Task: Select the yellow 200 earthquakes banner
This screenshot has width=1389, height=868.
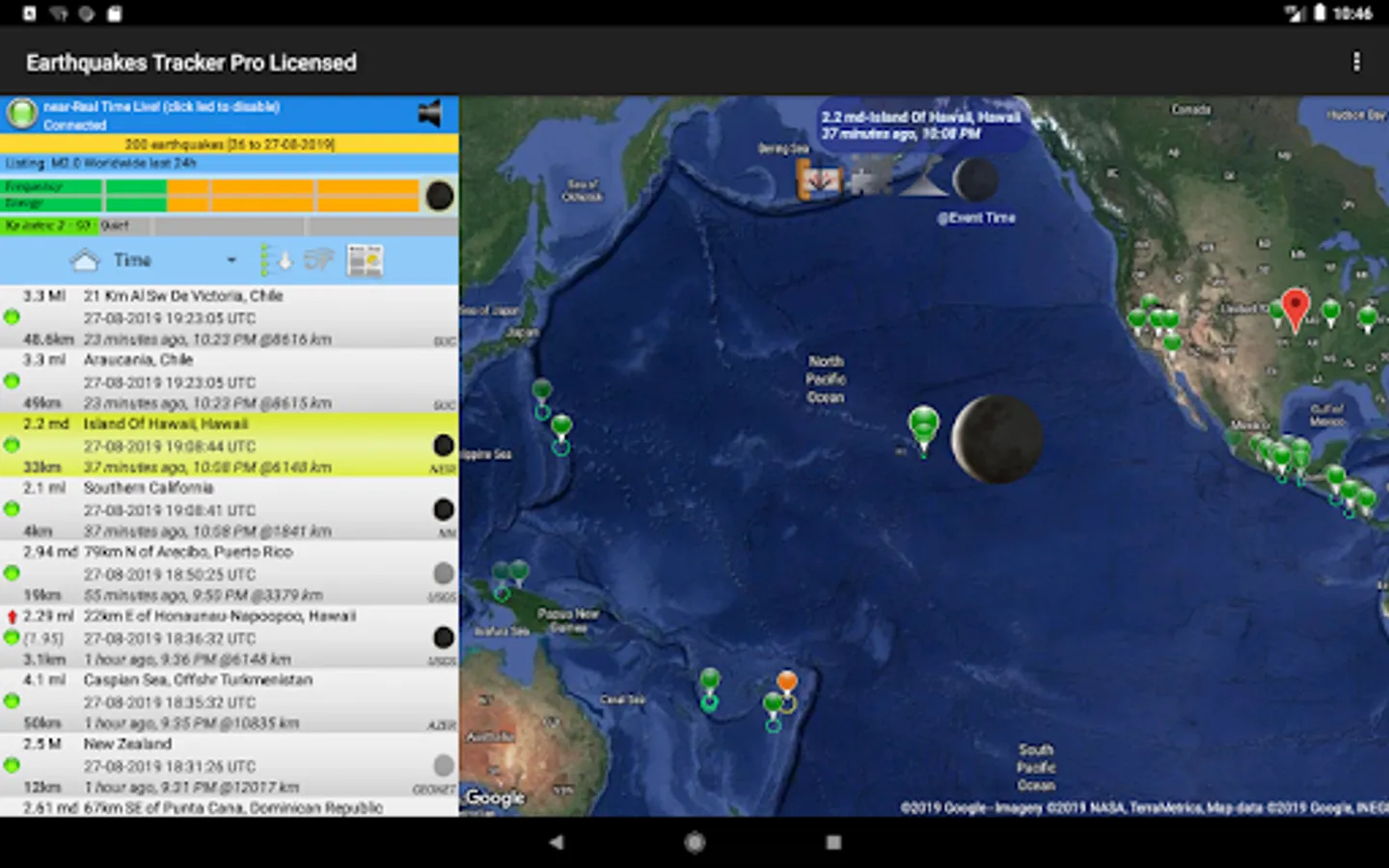Action: point(230,144)
